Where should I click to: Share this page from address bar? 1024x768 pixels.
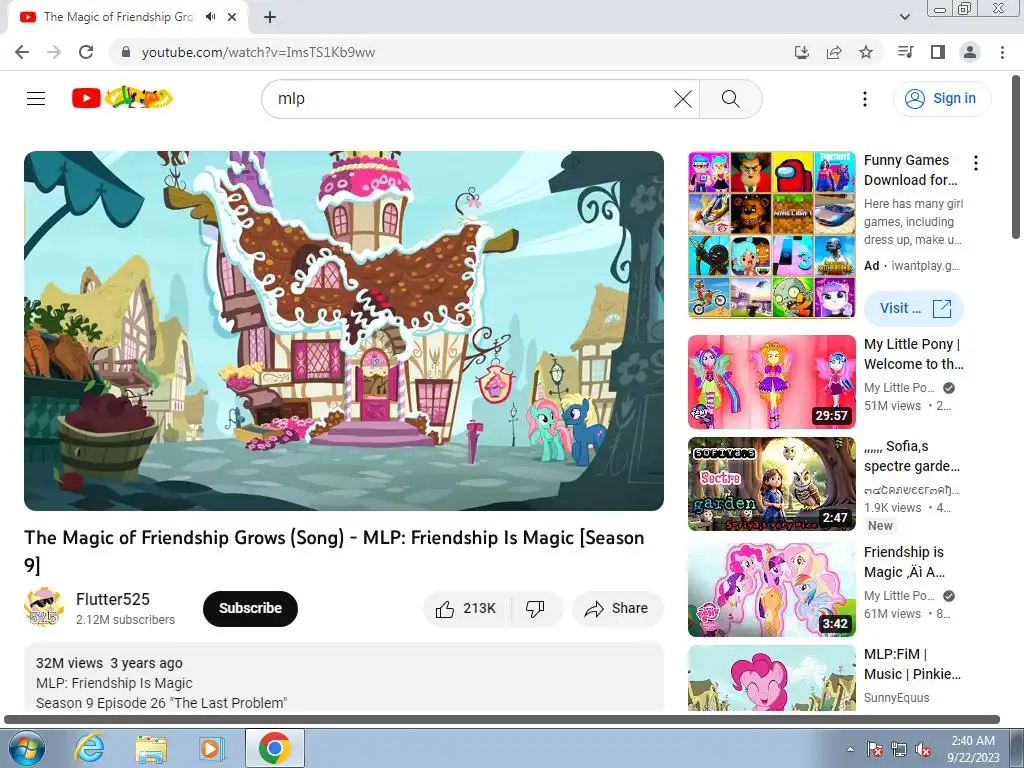click(x=834, y=52)
